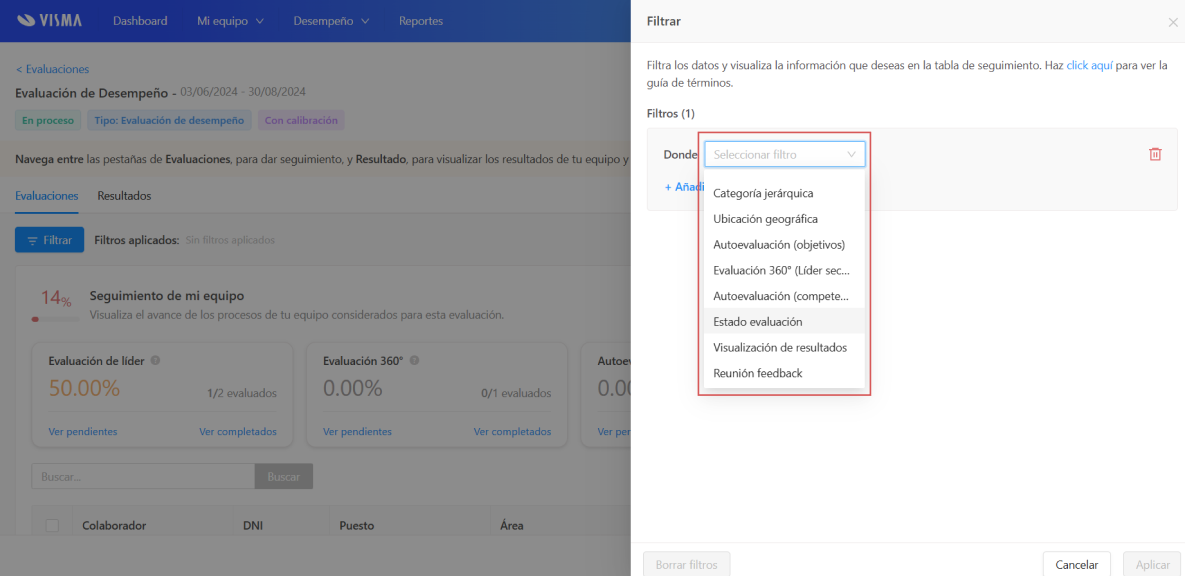Screen dimensions: 1185x576
Task: Click the Área column header
Action: point(512,525)
